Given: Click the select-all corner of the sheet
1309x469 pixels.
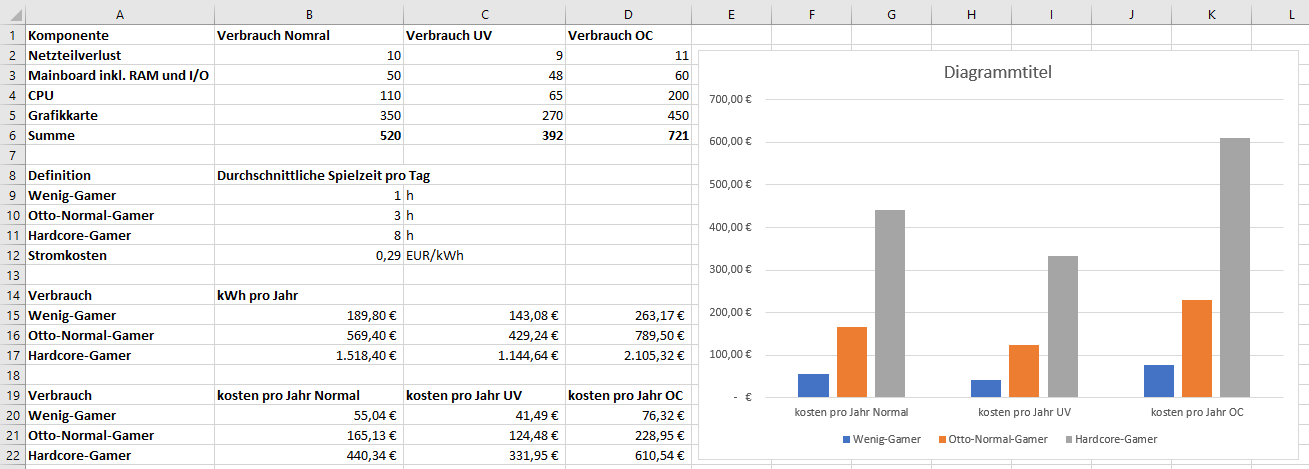Looking at the screenshot, I should coord(12,13).
